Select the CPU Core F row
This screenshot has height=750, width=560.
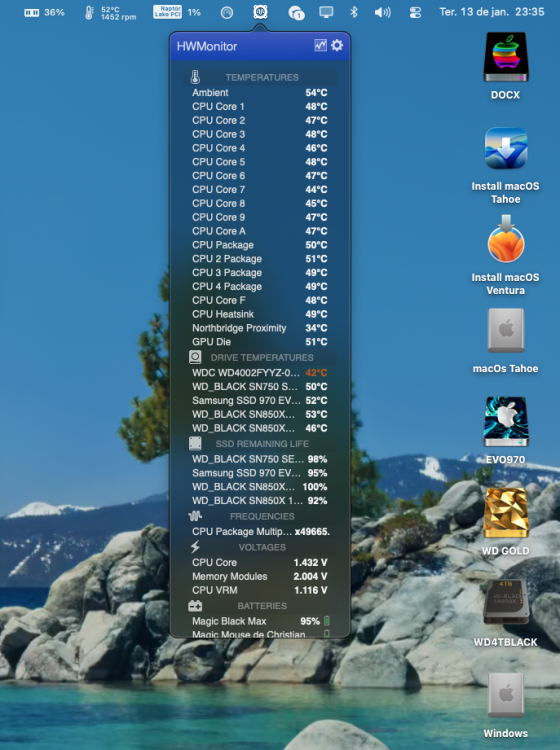(260, 300)
